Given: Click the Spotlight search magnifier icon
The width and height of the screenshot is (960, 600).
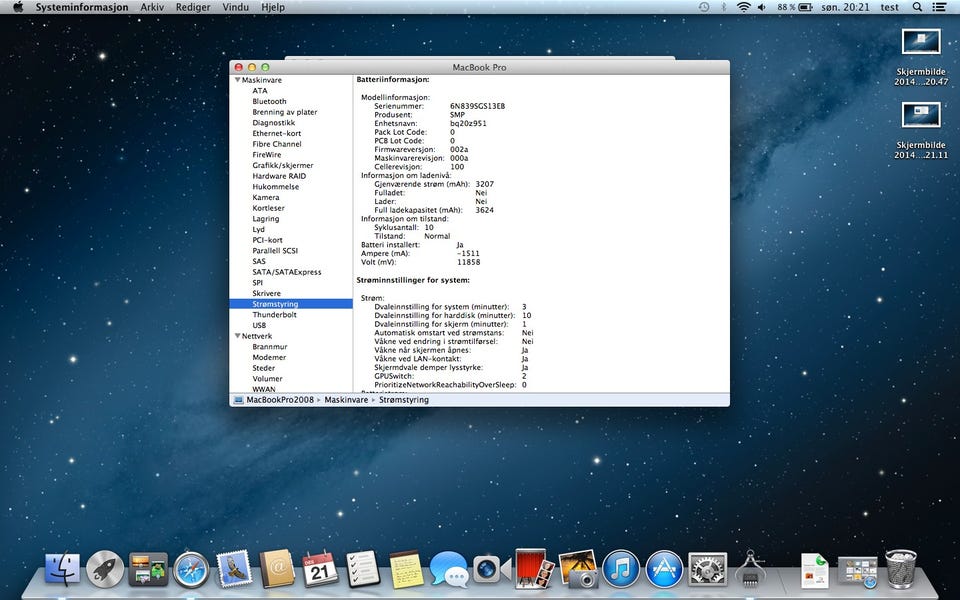Looking at the screenshot, I should click(917, 7).
